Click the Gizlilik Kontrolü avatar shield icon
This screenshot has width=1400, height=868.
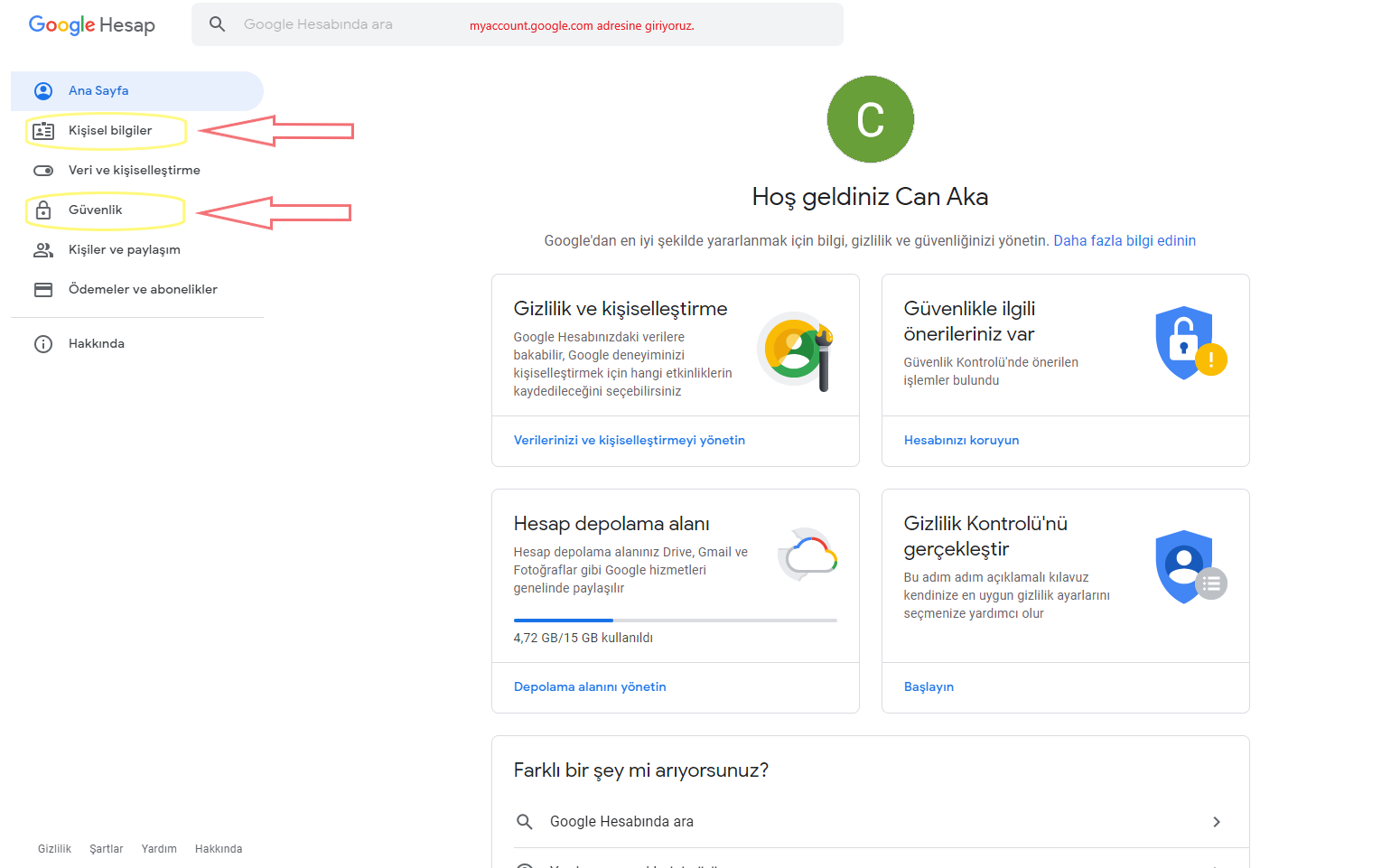(1184, 566)
